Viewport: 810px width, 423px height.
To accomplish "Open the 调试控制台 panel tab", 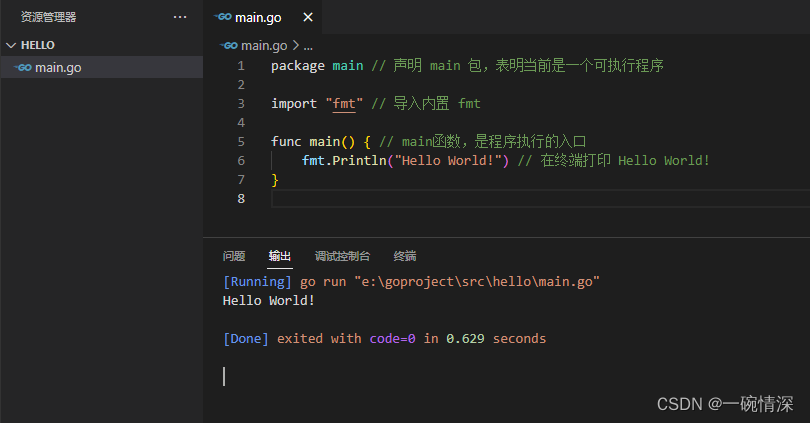I will click(342, 256).
